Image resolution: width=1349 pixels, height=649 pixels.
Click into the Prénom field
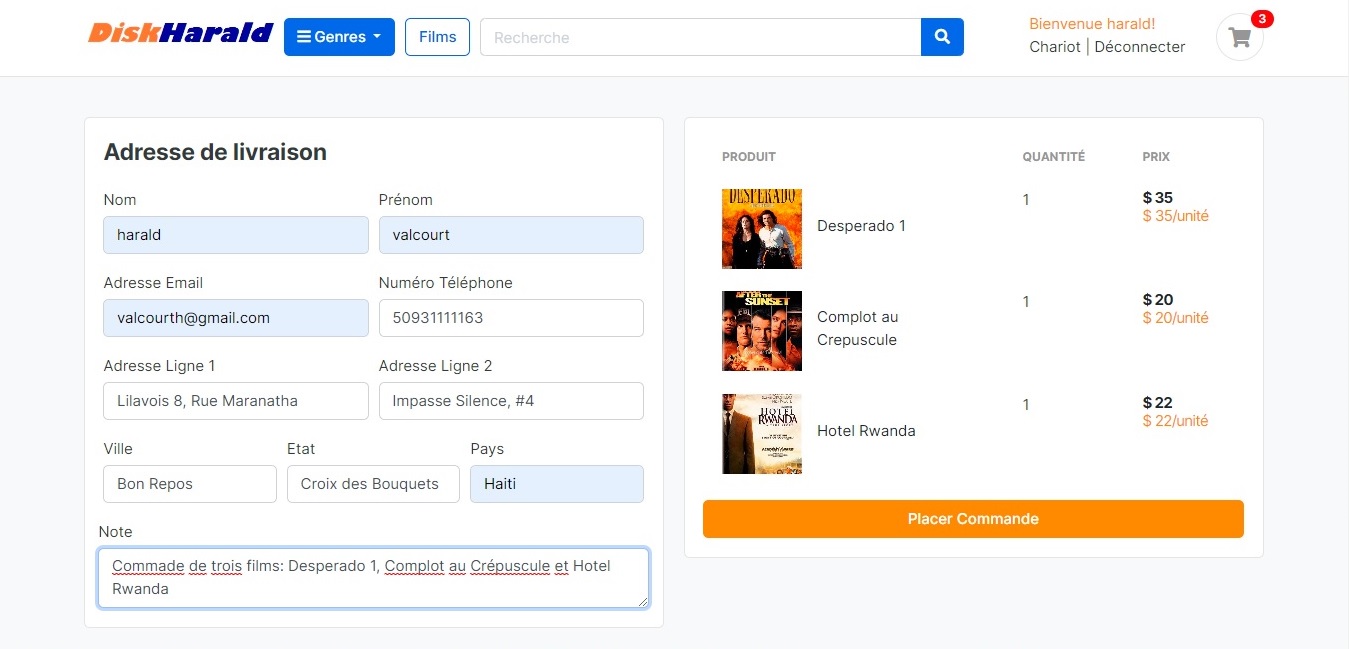click(x=511, y=235)
